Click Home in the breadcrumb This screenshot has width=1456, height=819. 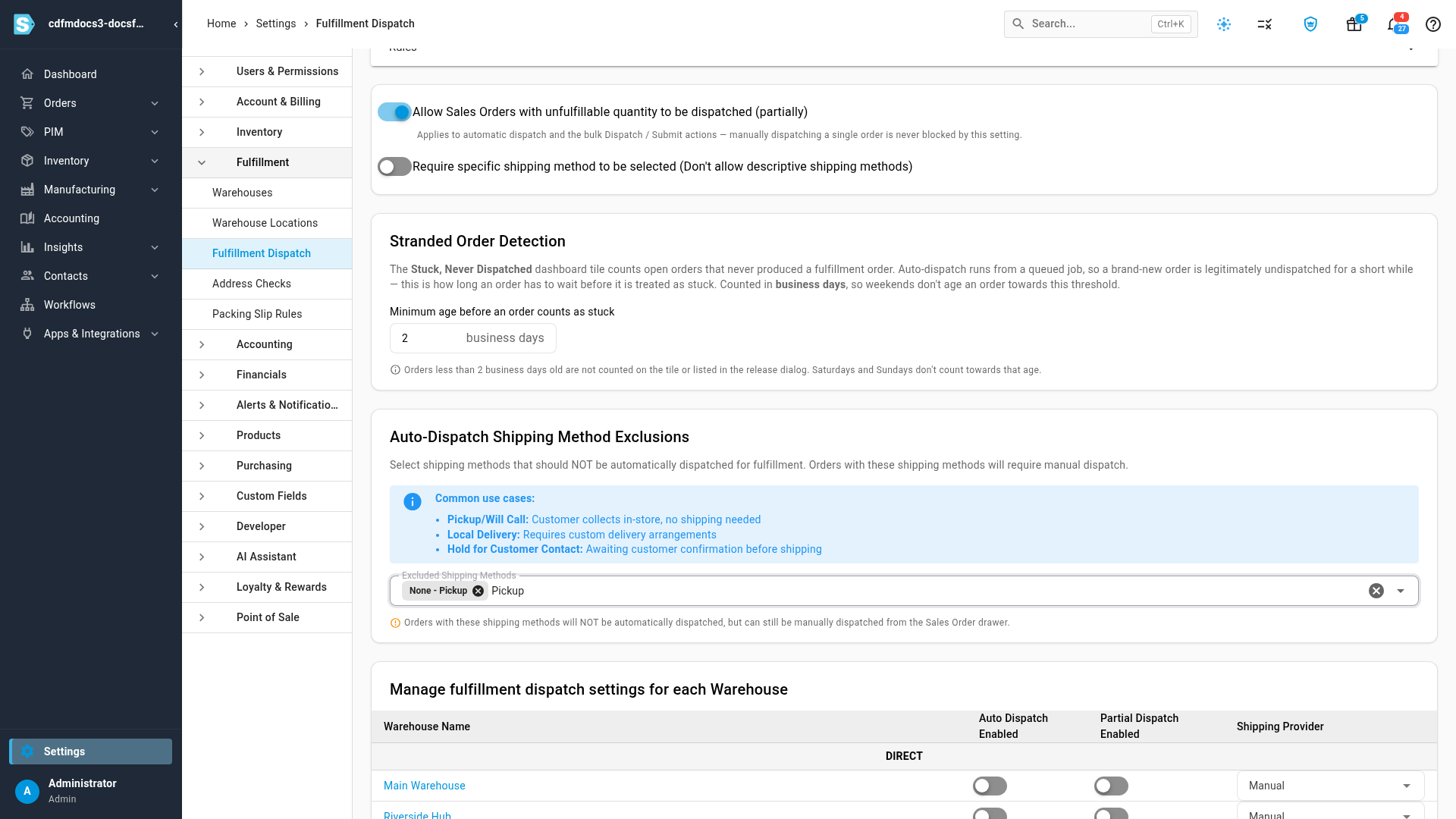point(221,24)
